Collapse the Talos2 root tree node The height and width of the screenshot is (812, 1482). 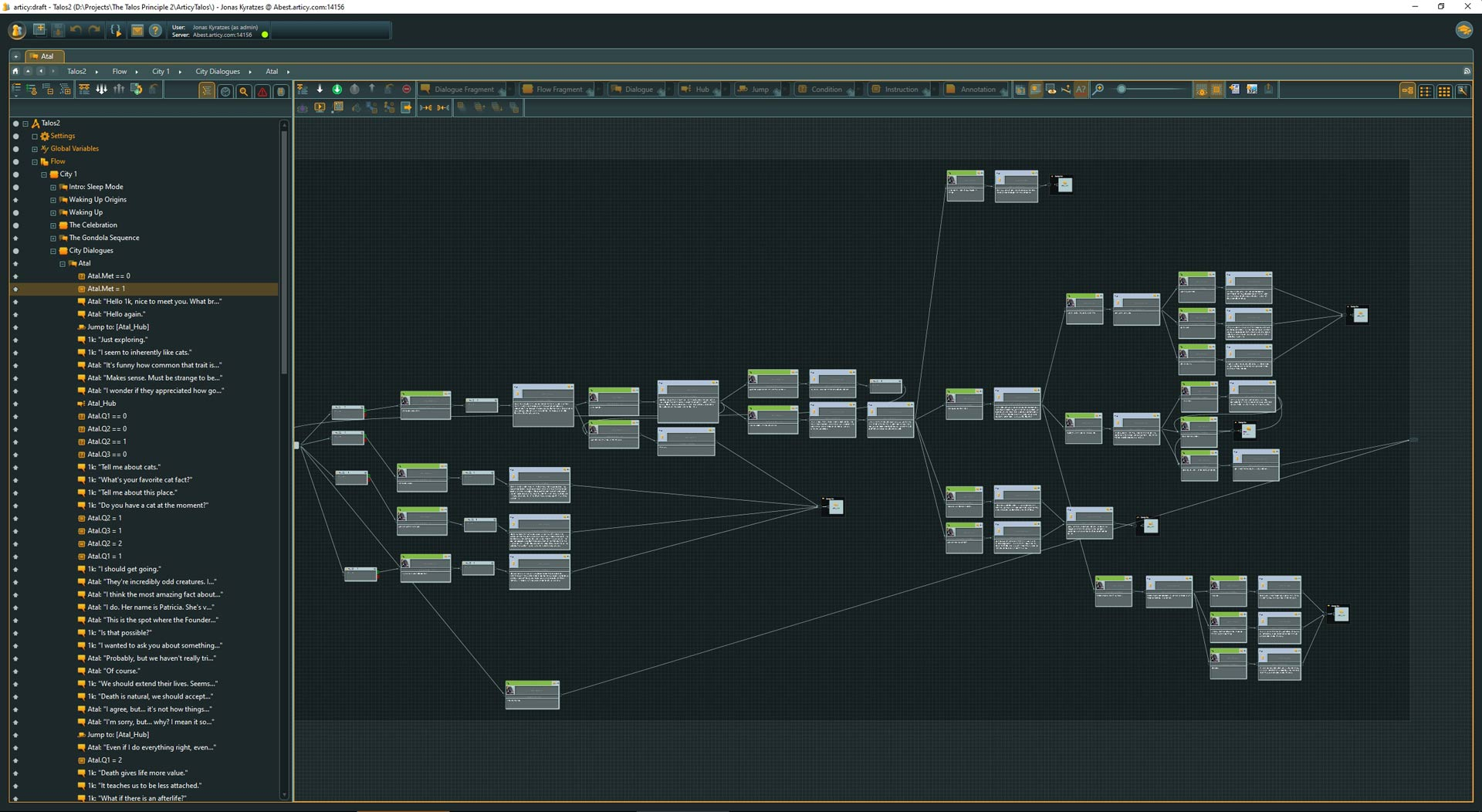(x=25, y=123)
